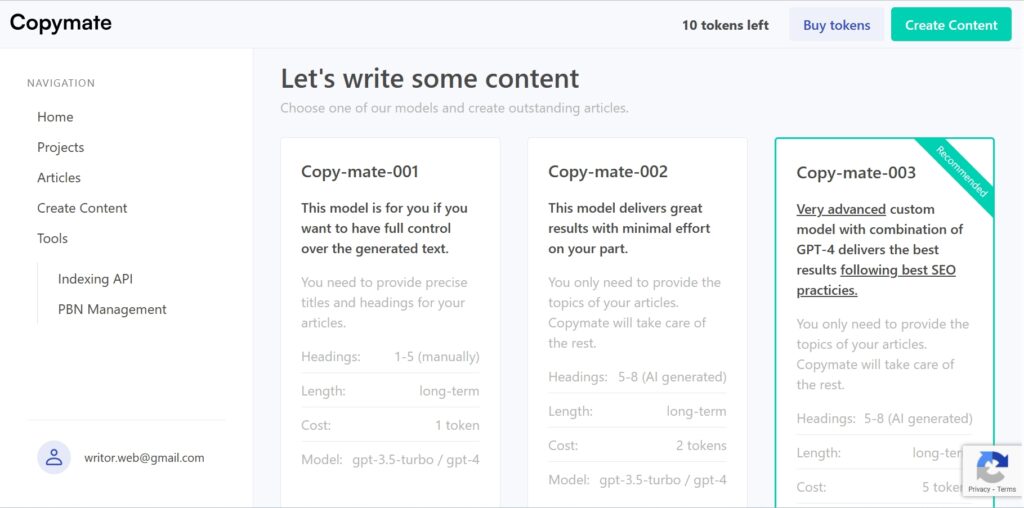This screenshot has width=1024, height=508.
Task: Open PBN Management tool
Action: (x=112, y=310)
